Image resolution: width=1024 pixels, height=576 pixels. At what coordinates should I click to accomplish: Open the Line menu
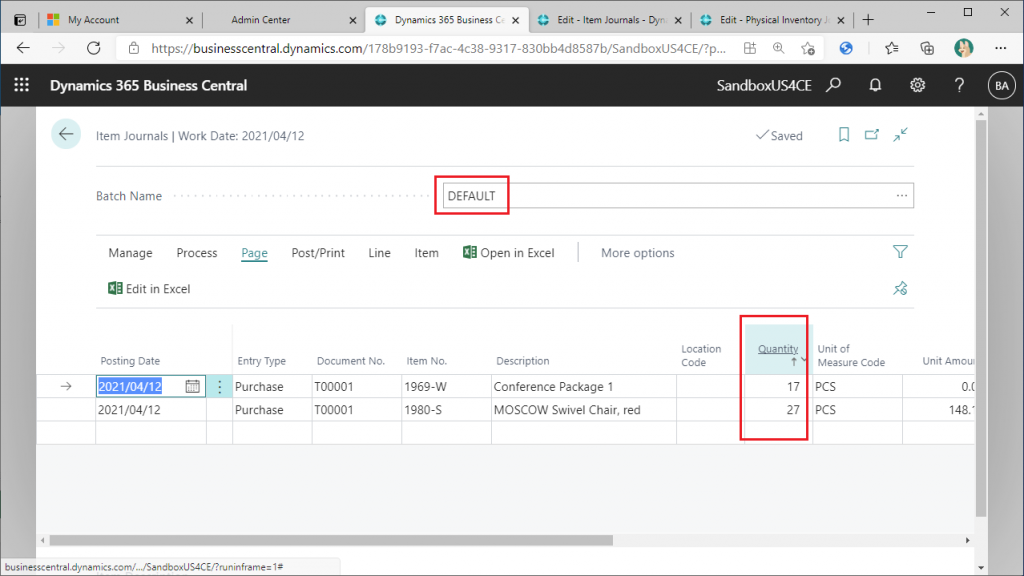(x=379, y=253)
